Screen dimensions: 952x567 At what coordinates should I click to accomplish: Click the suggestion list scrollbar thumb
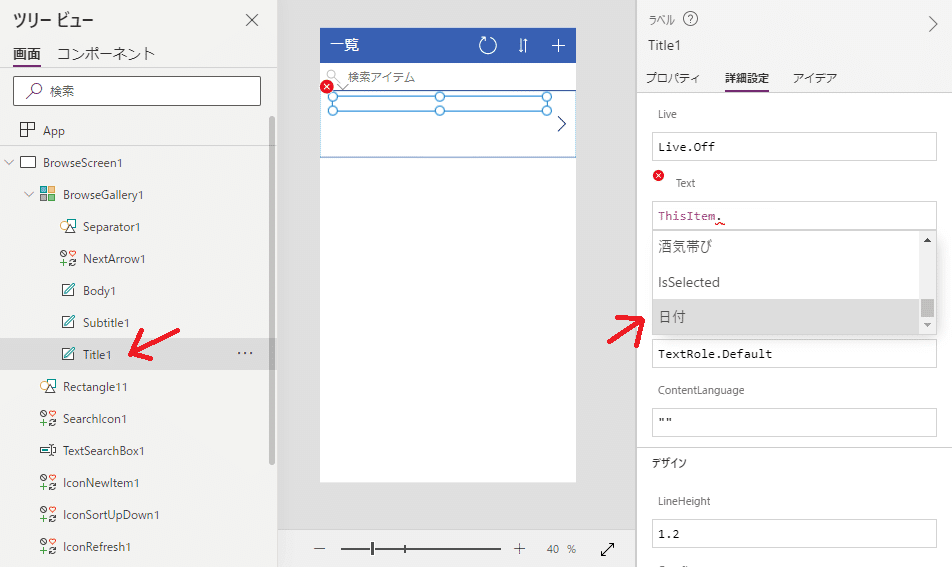pyautogui.click(x=927, y=308)
